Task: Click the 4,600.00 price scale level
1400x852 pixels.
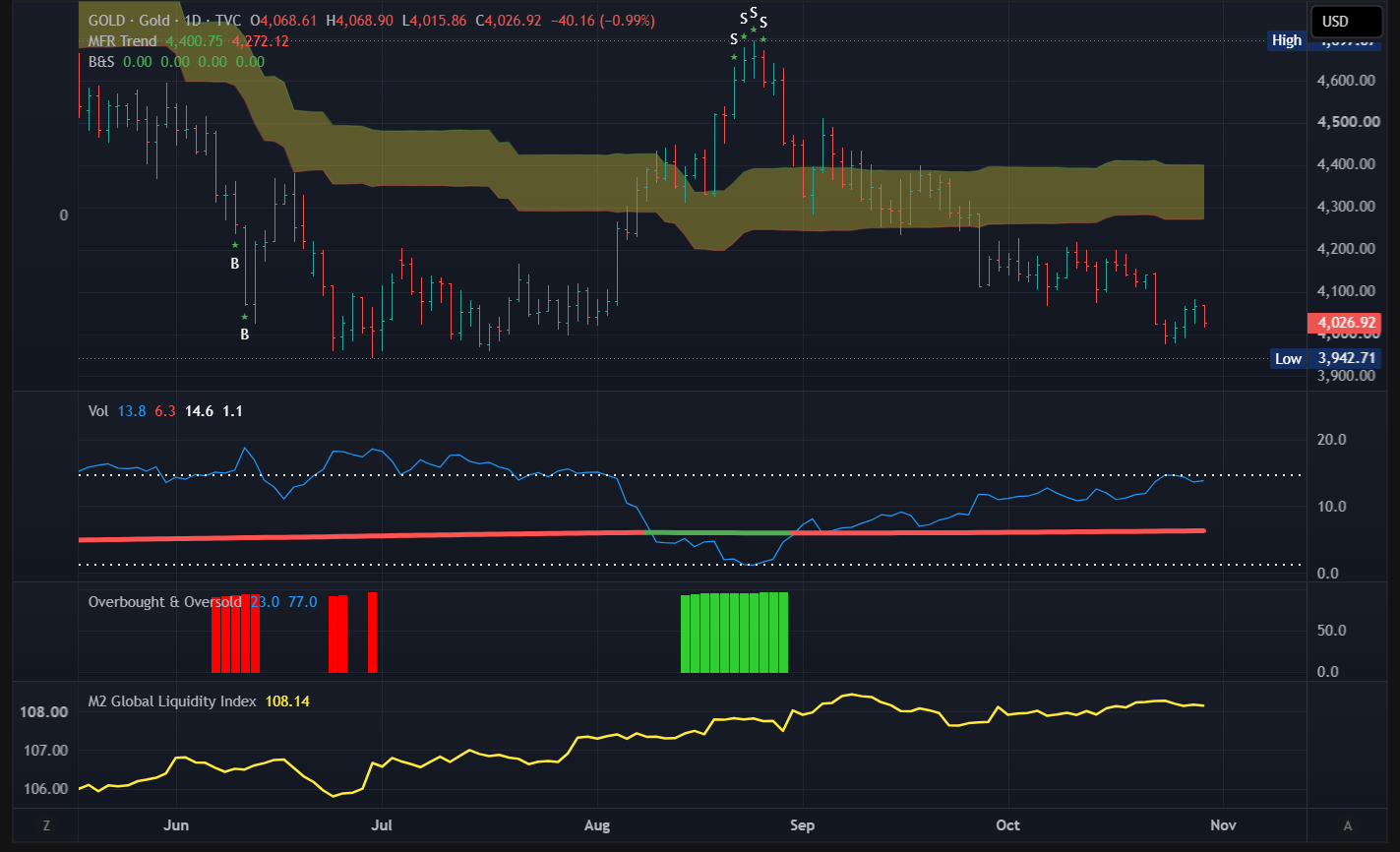Action: [1348, 81]
